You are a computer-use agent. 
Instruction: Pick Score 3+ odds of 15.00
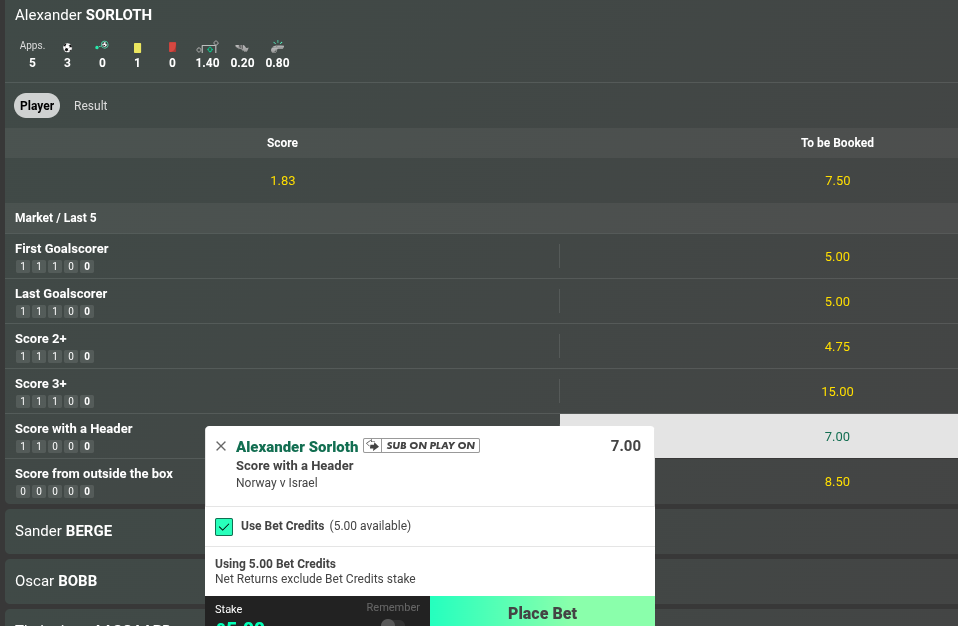[837, 391]
